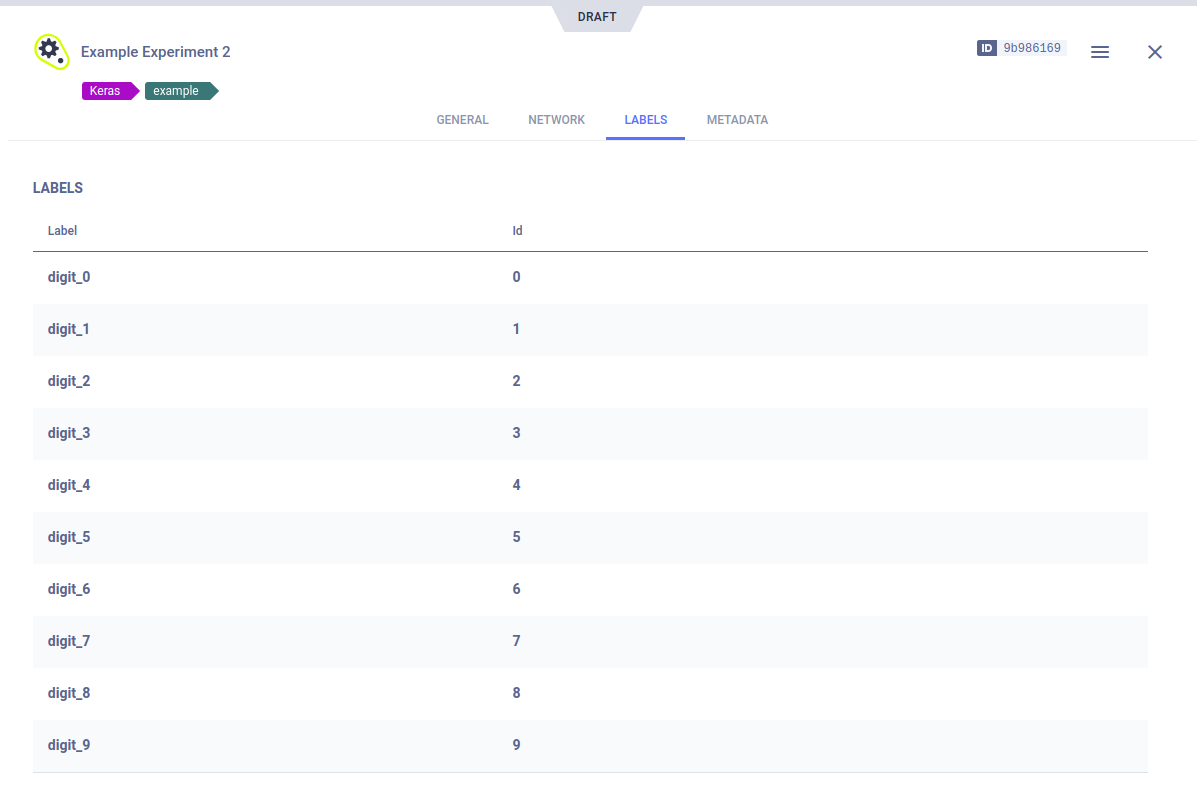Select the digit_4 label cell
This screenshot has height=807, width=1197.
[69, 485]
